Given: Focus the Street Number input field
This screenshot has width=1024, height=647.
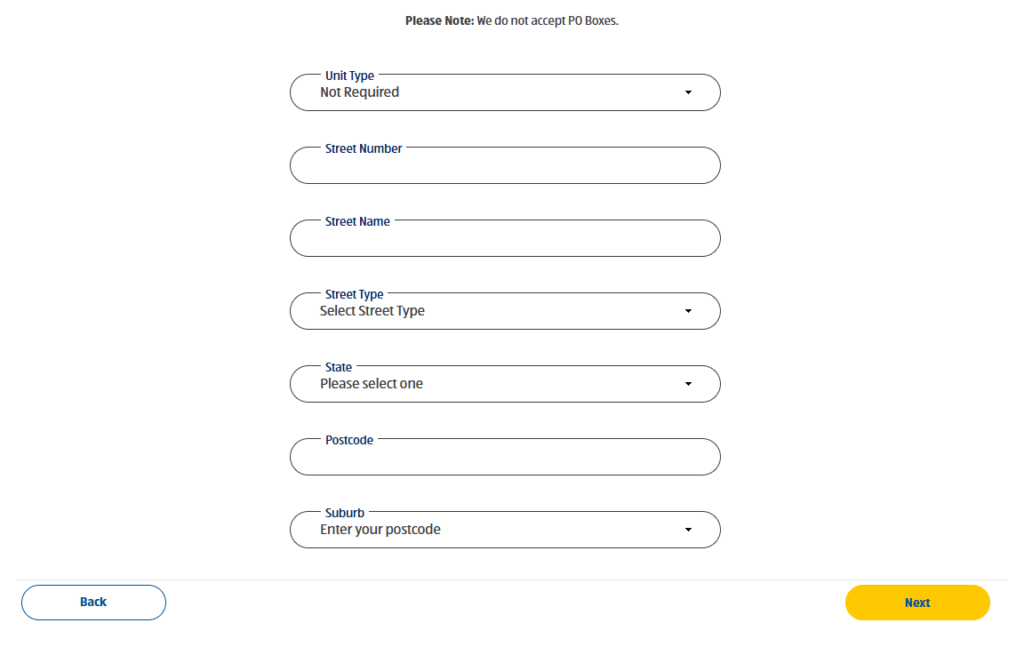Looking at the screenshot, I should pyautogui.click(x=504, y=168).
